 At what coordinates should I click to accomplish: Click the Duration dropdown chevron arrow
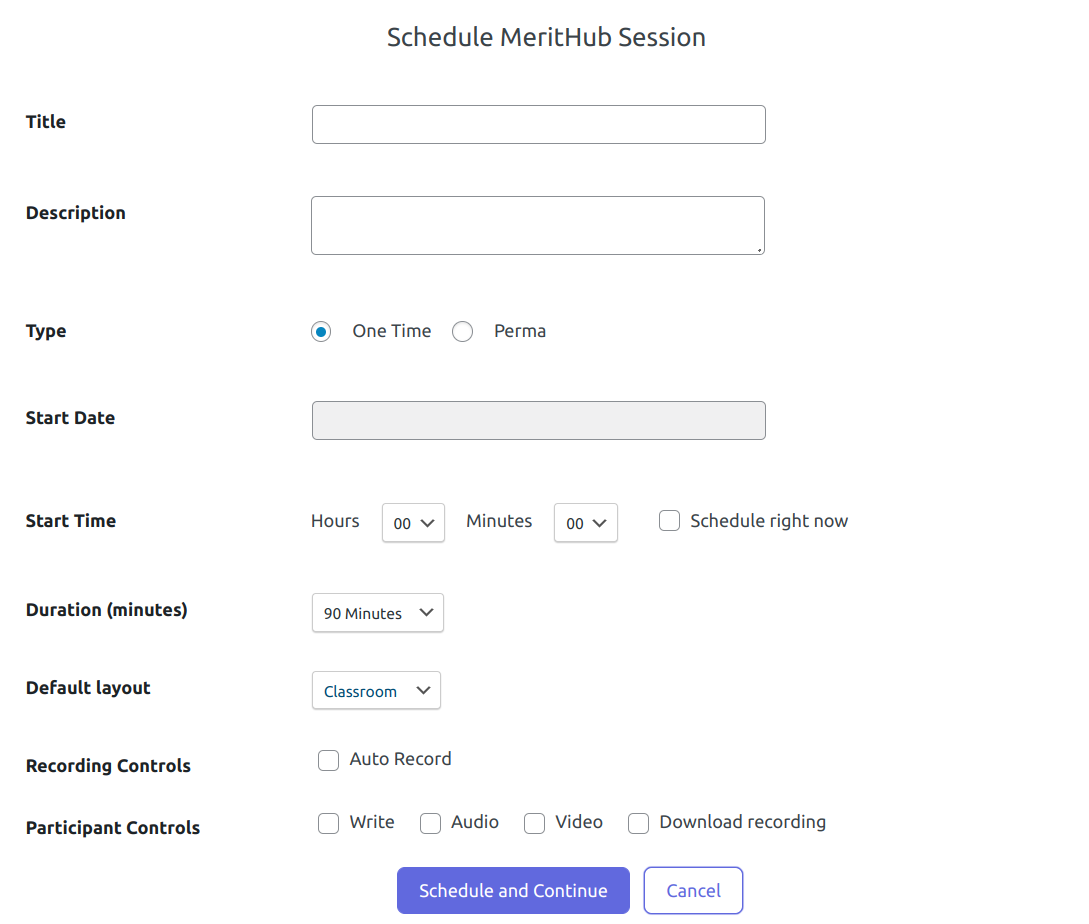(x=426, y=613)
